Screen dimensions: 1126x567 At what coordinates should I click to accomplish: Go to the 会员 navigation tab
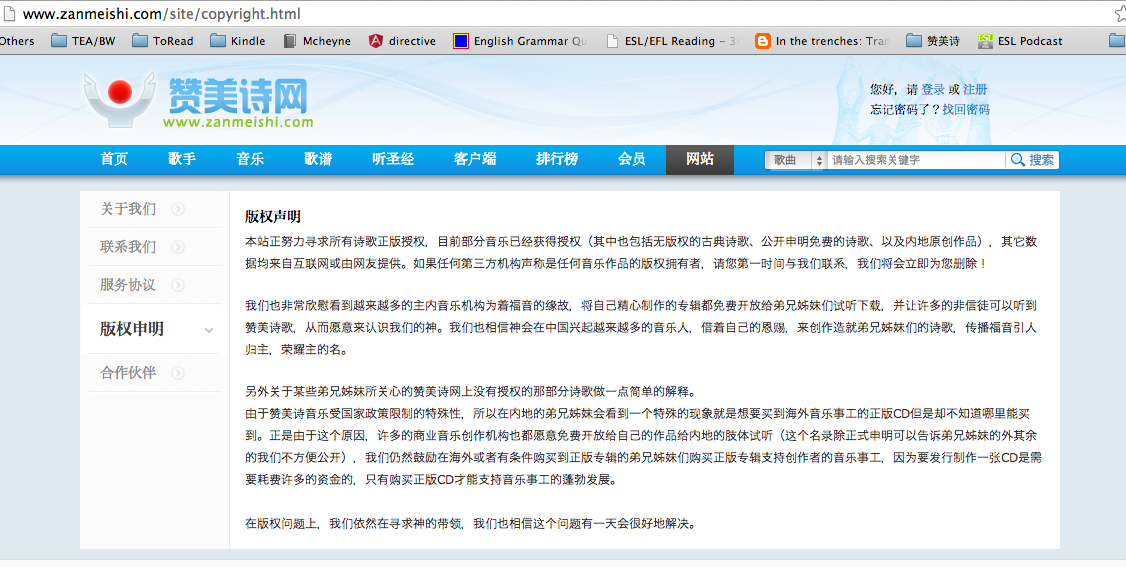631,159
